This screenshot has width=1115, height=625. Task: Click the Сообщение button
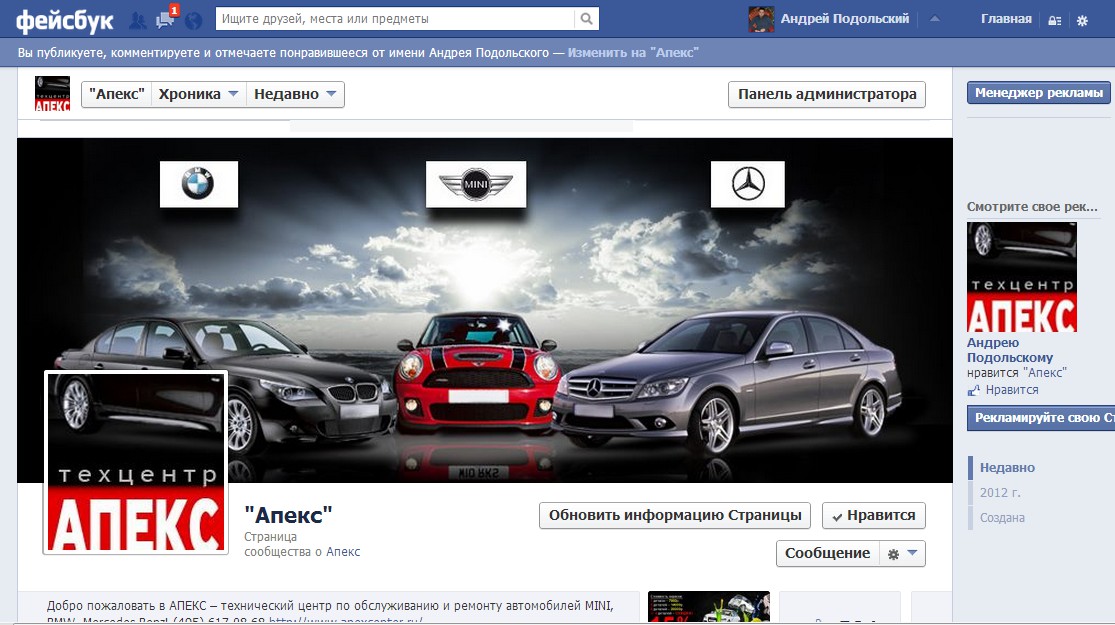click(828, 554)
